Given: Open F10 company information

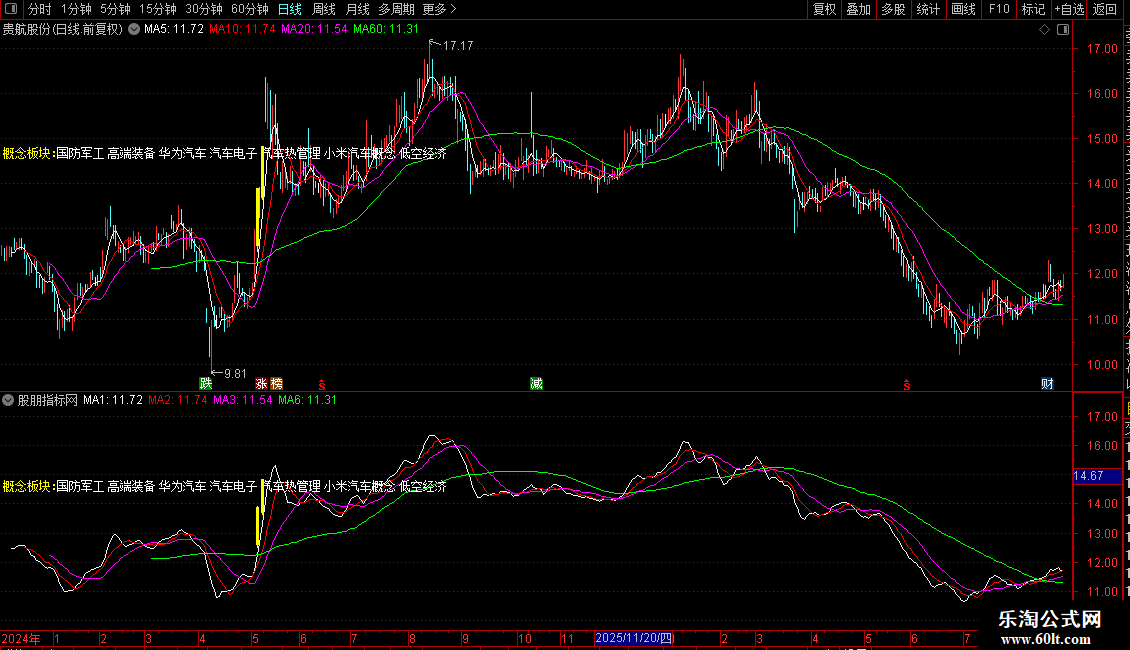Looking at the screenshot, I should click(x=999, y=9).
